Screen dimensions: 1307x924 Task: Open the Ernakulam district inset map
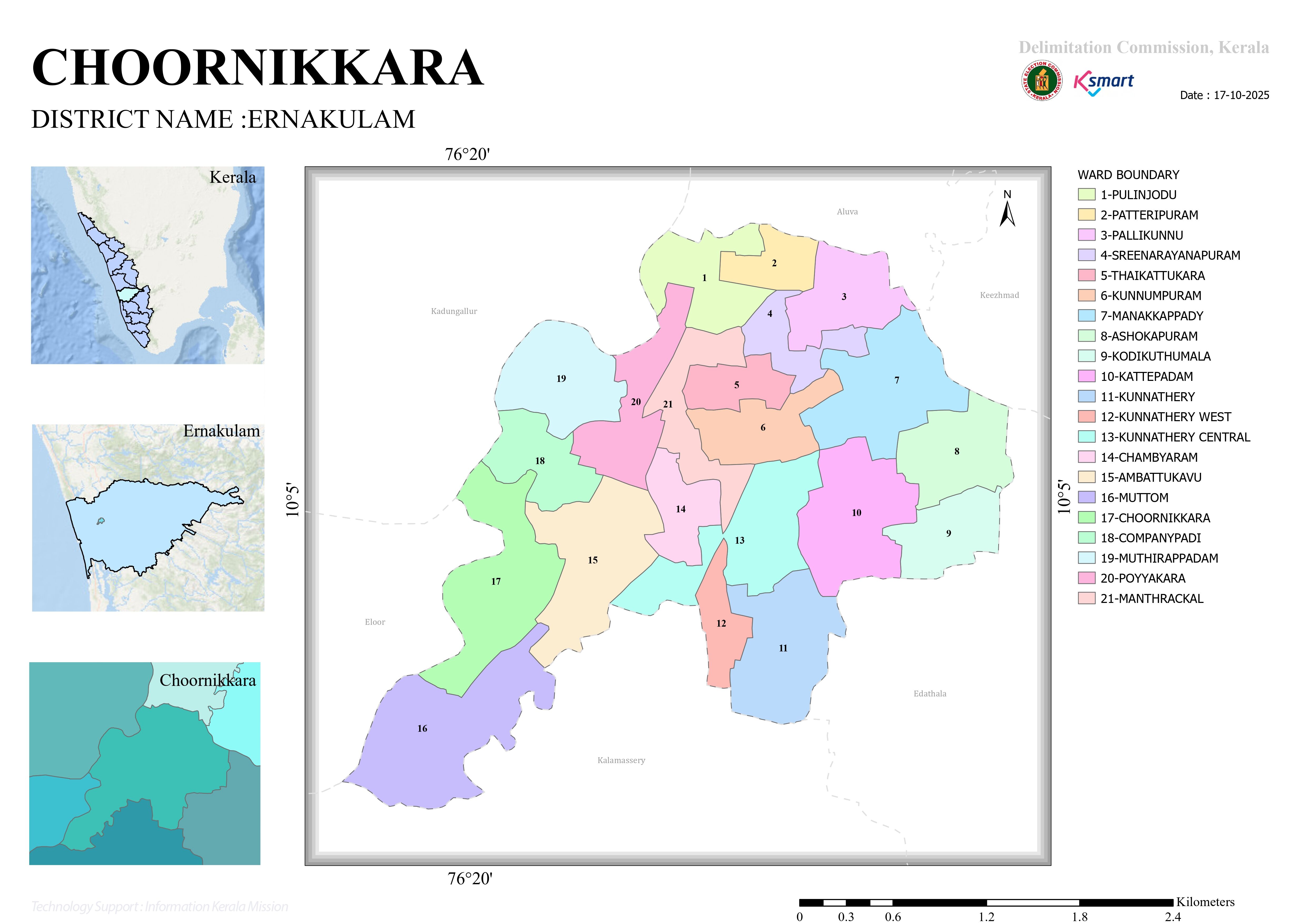tap(148, 518)
